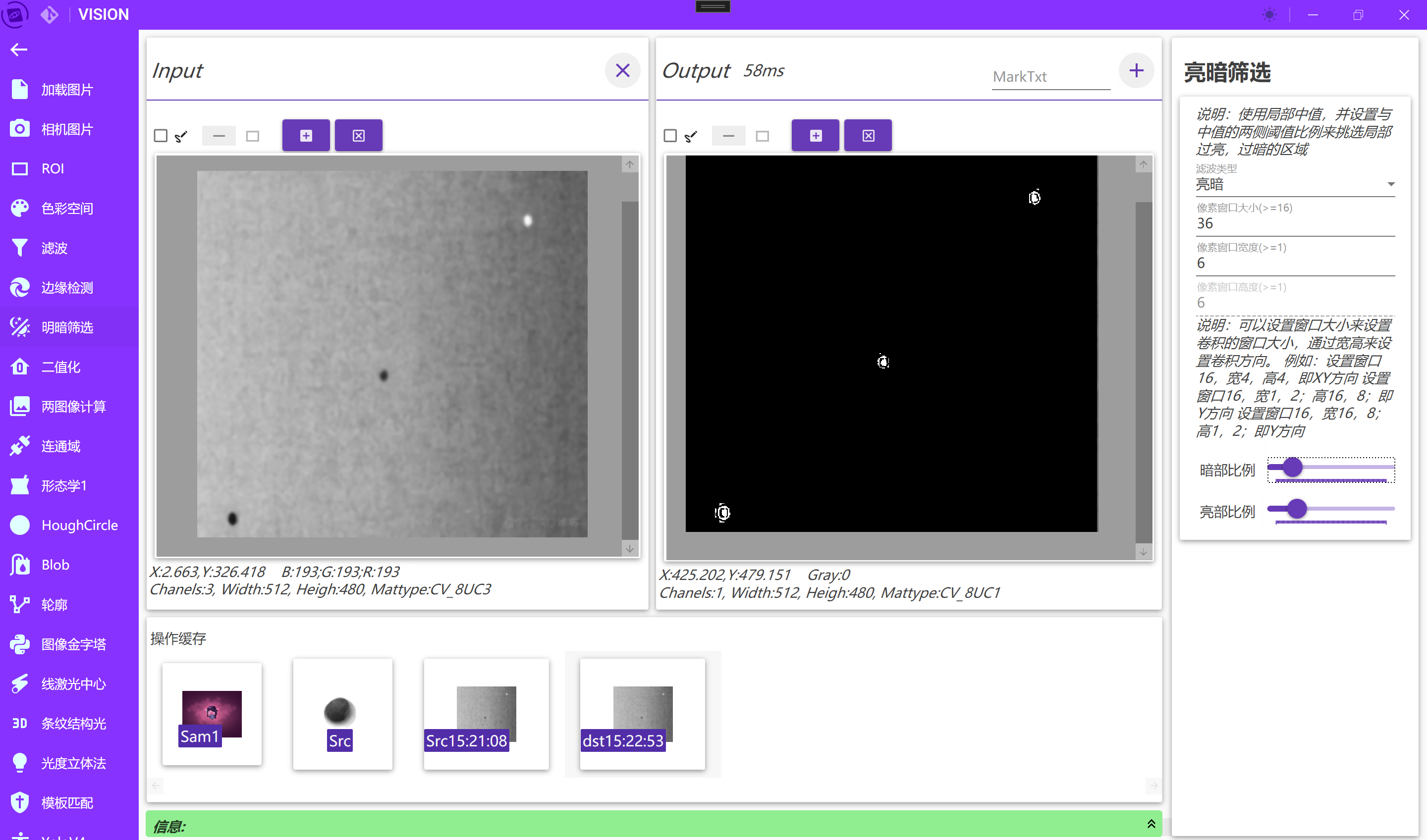Open the 边缘检测 sidebar item
The height and width of the screenshot is (840, 1427).
tap(67, 288)
